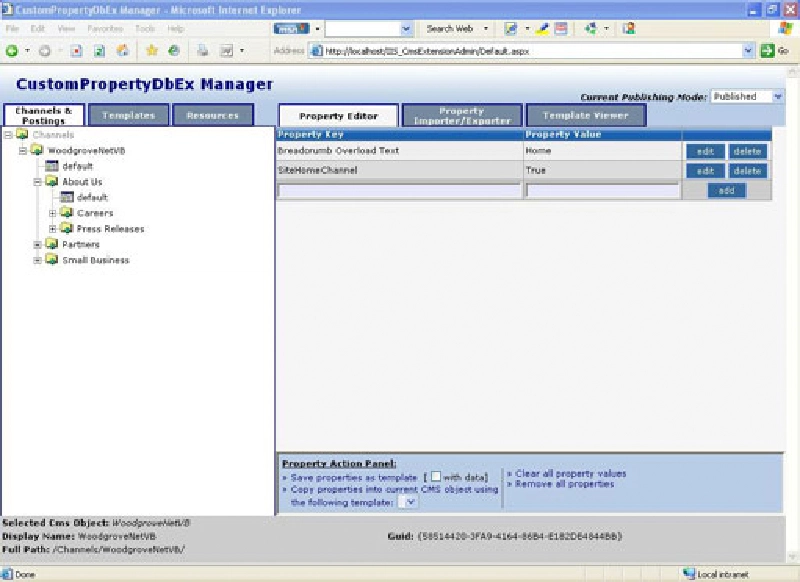Open the Template Viewer tab
This screenshot has height=582, width=800.
586,116
